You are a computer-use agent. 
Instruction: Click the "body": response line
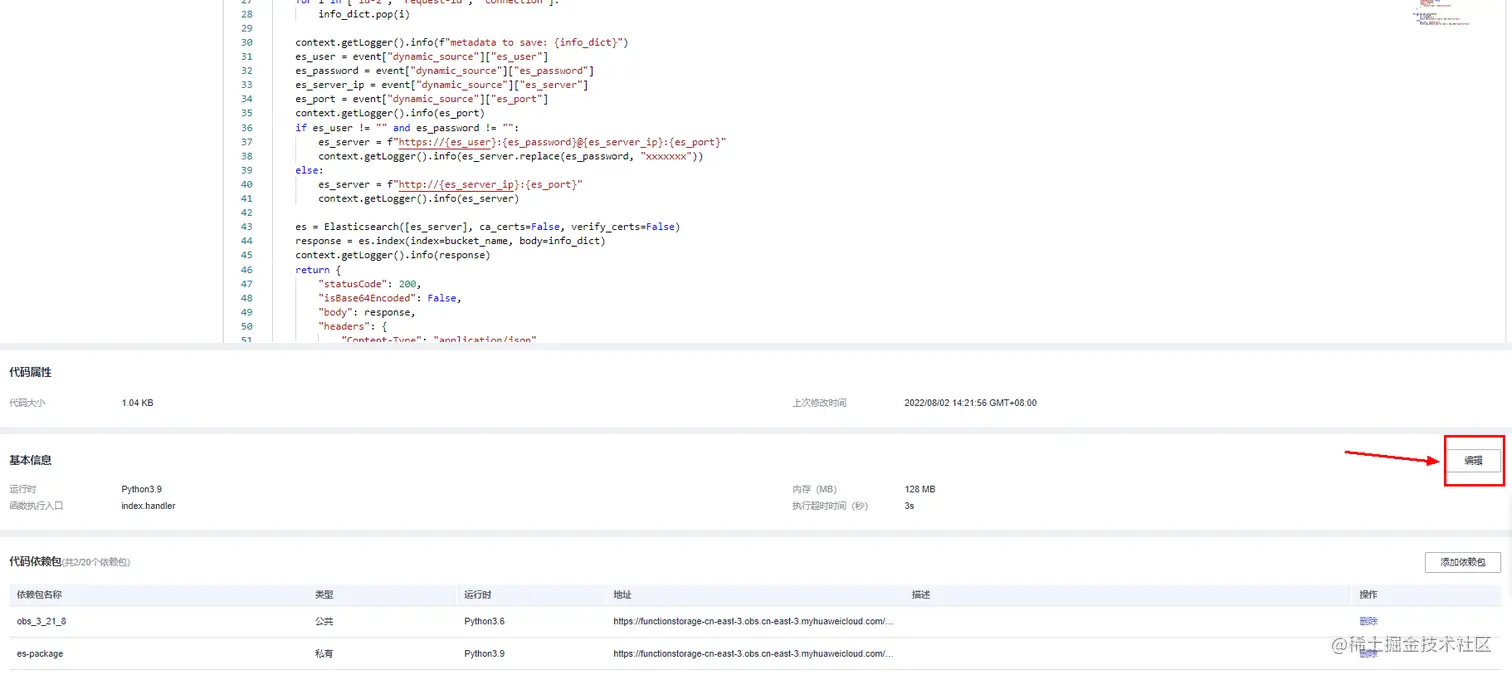pos(367,312)
